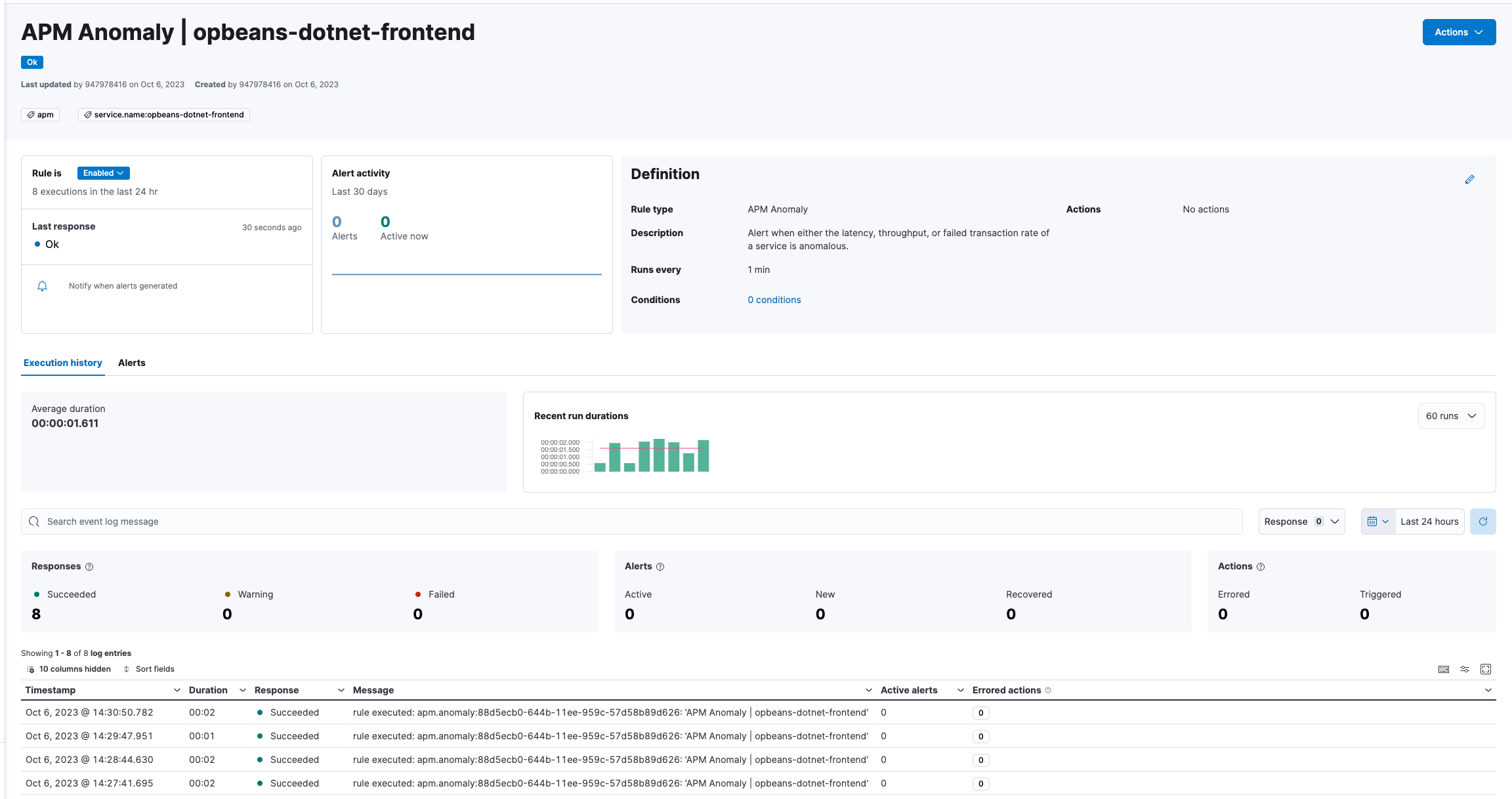This screenshot has height=799, width=1512.
Task: Click the edit rule pencil icon
Action: coord(1469,179)
